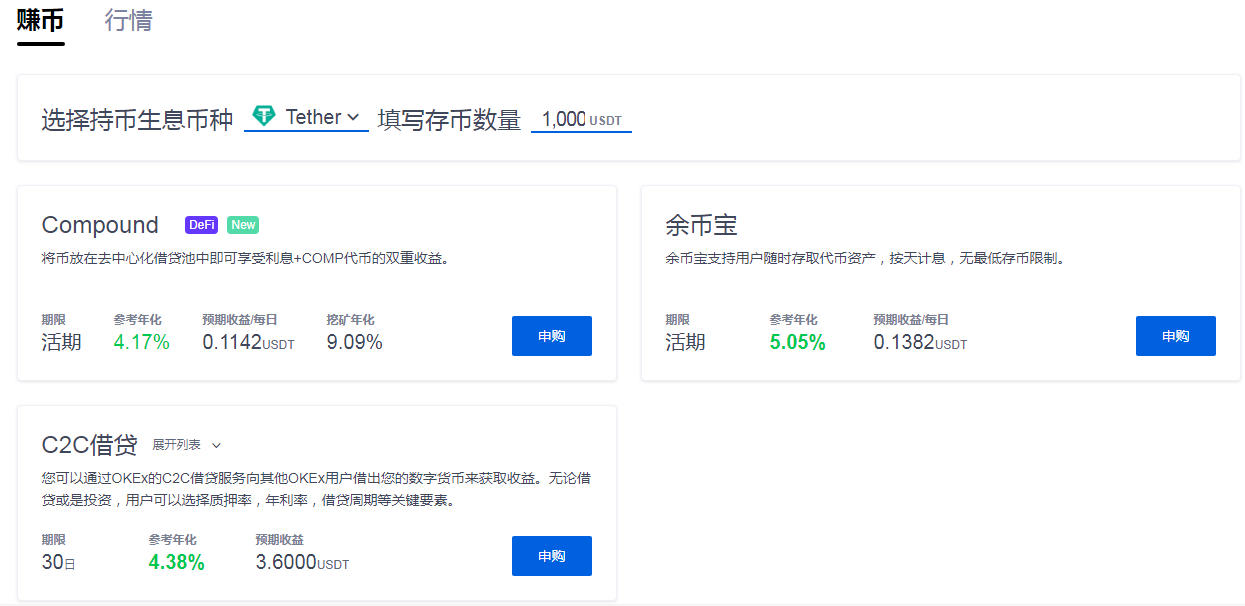Select the Compound product title

tap(100, 225)
